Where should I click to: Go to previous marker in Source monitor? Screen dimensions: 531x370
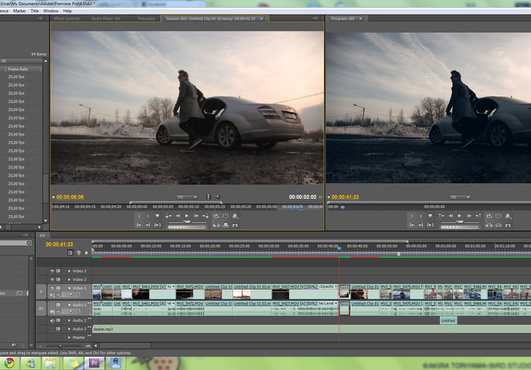click(x=168, y=216)
